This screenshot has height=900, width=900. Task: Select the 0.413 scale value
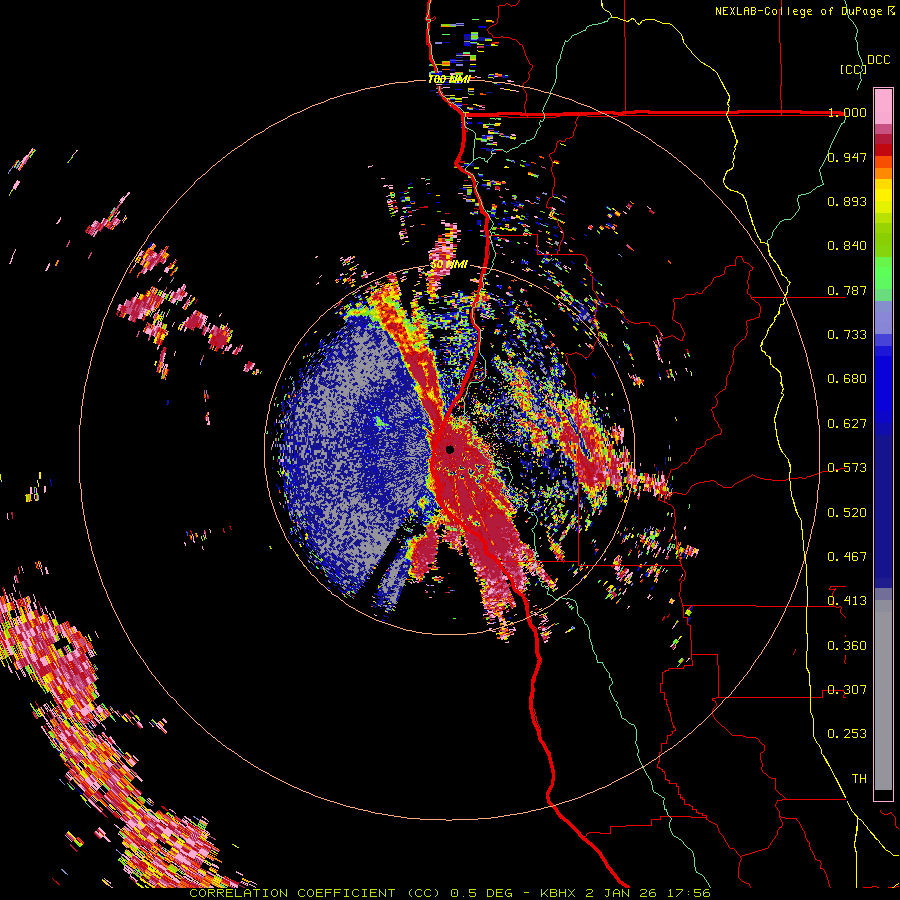[847, 601]
